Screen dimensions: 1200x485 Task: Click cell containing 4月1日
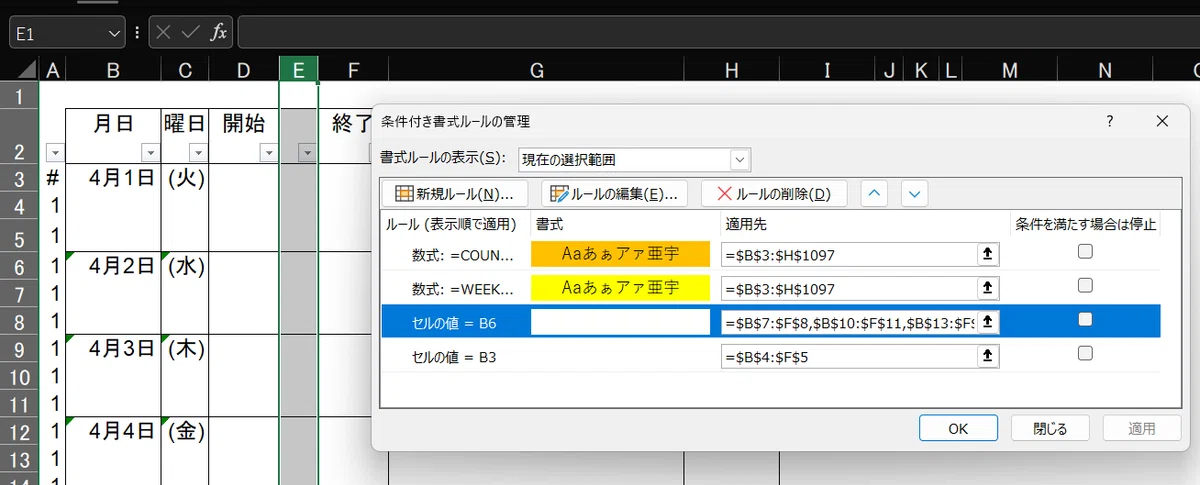(113, 178)
